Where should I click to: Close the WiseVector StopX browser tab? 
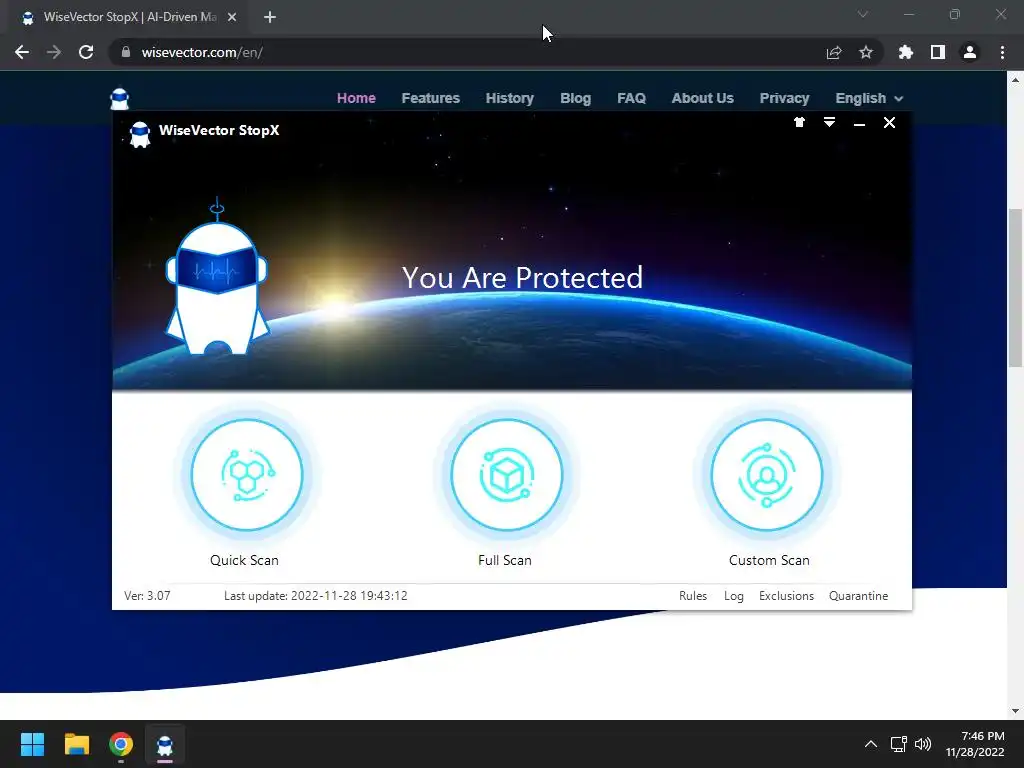coord(232,18)
